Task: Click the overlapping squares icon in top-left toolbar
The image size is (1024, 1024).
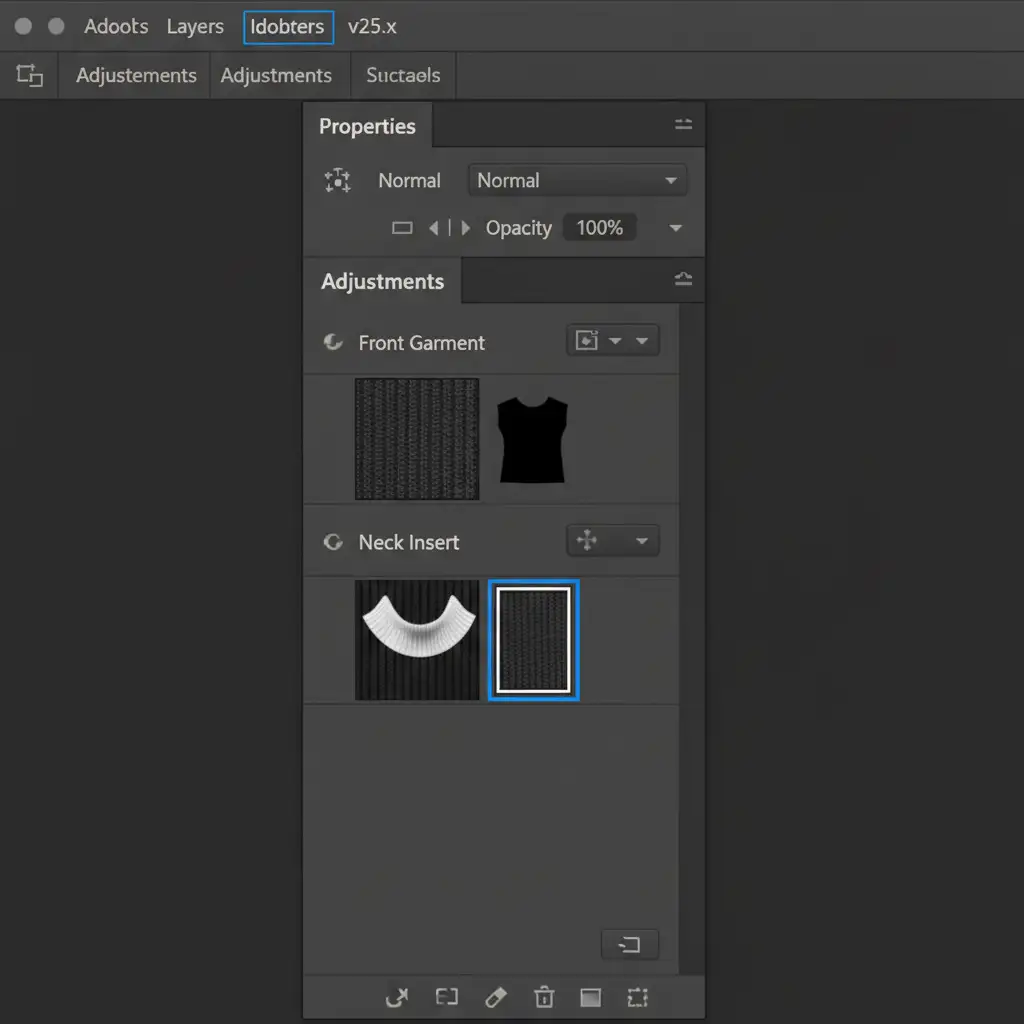Action: point(30,76)
